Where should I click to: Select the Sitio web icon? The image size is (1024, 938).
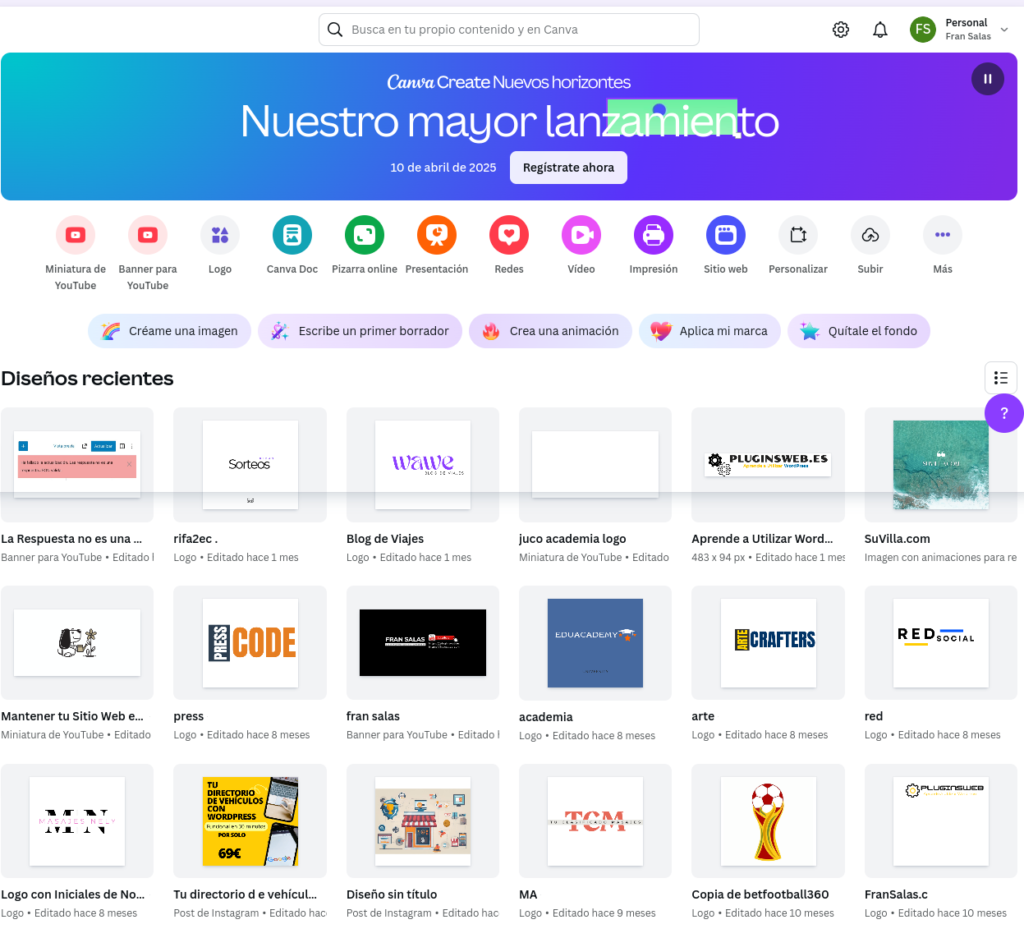(726, 234)
